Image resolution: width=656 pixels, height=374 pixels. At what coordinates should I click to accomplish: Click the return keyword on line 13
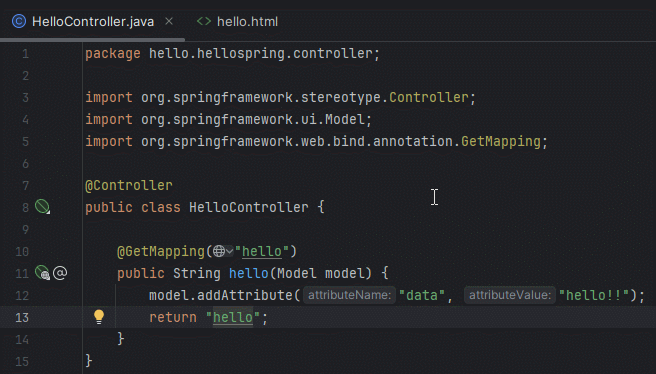click(x=173, y=317)
